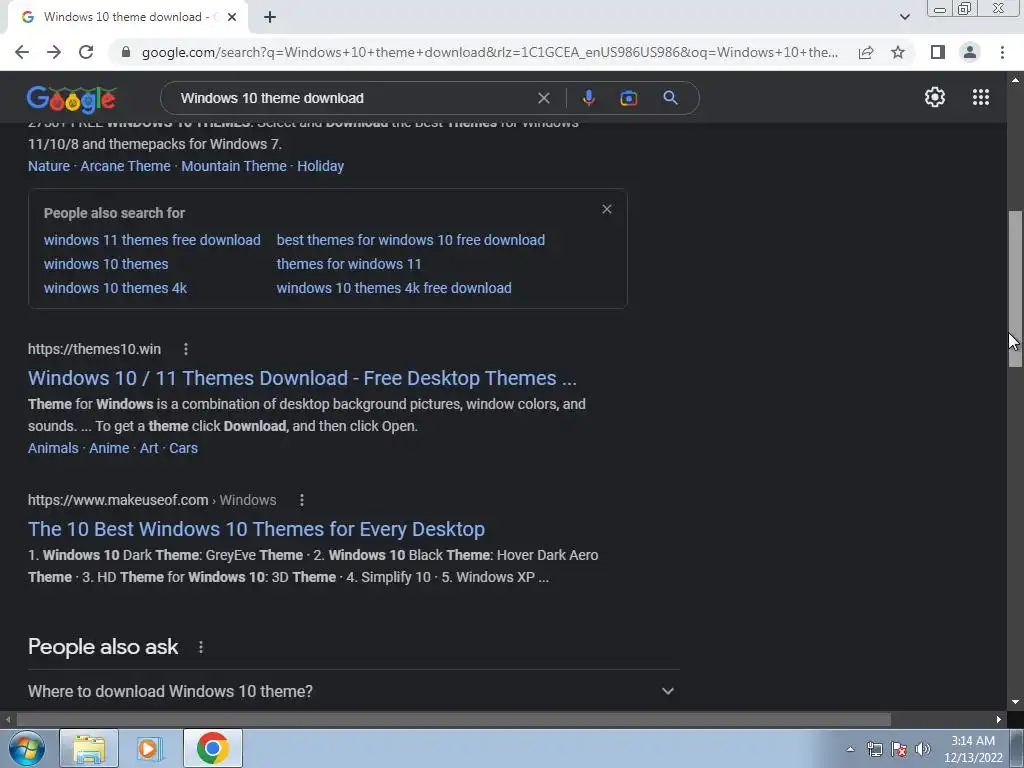Open the Windows Start menu
This screenshot has width=1024, height=768.
coord(26,748)
